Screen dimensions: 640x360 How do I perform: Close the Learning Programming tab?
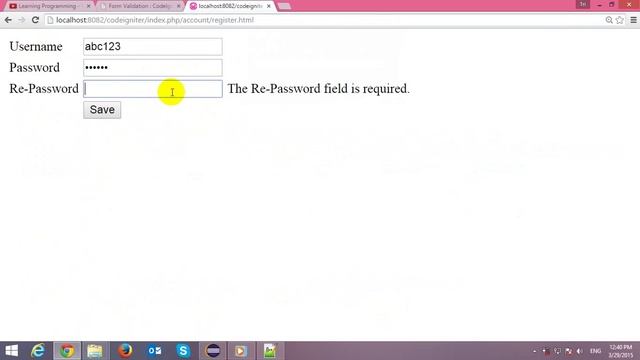(89, 6)
